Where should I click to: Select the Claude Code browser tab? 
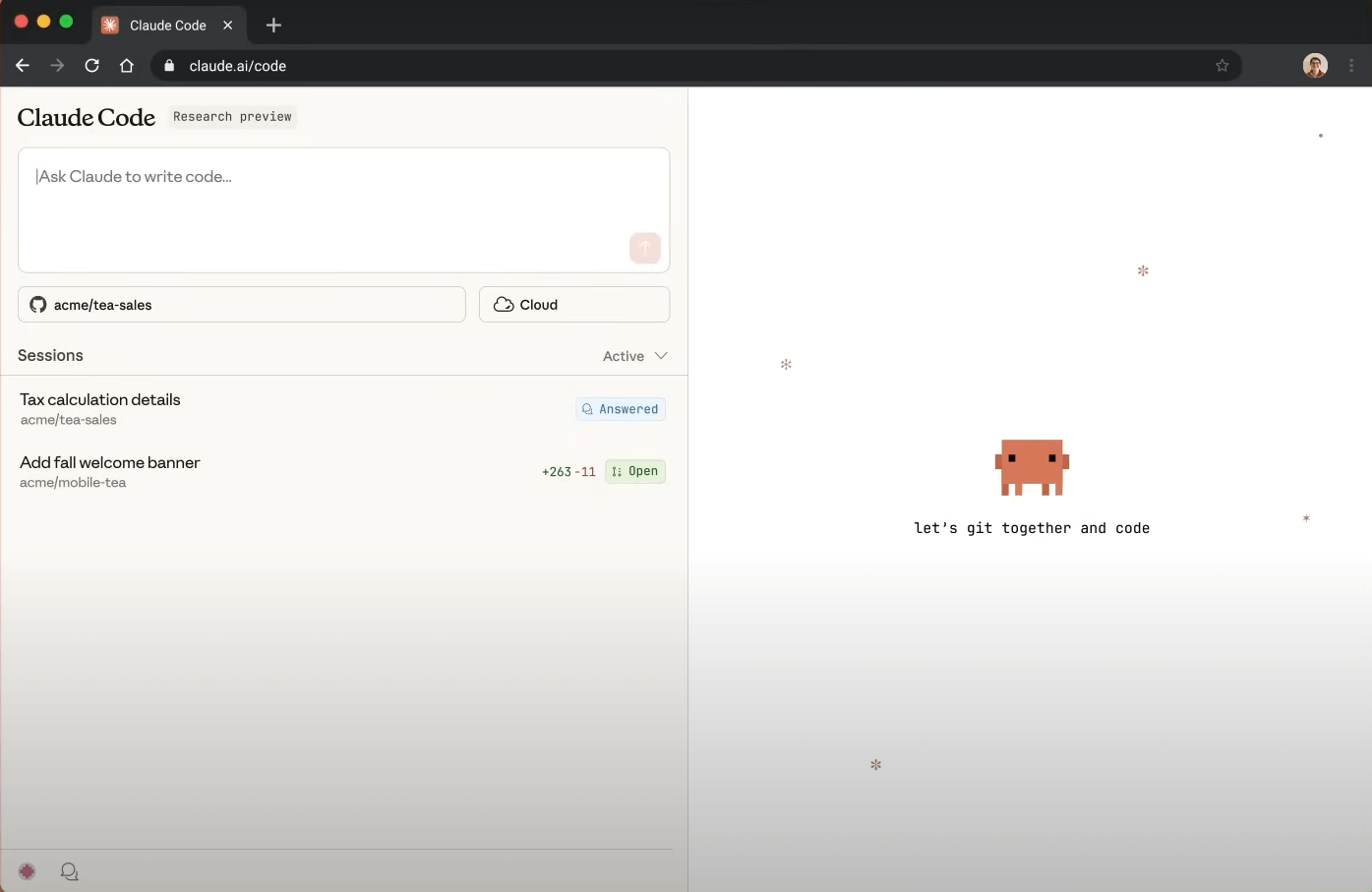(x=168, y=25)
